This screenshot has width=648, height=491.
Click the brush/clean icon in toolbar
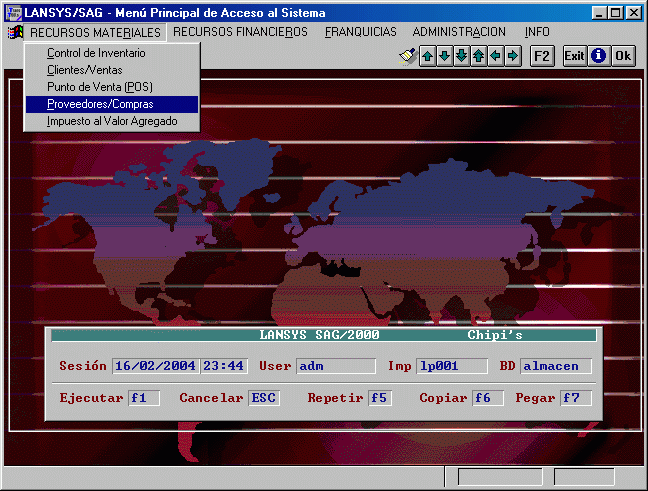tap(407, 56)
